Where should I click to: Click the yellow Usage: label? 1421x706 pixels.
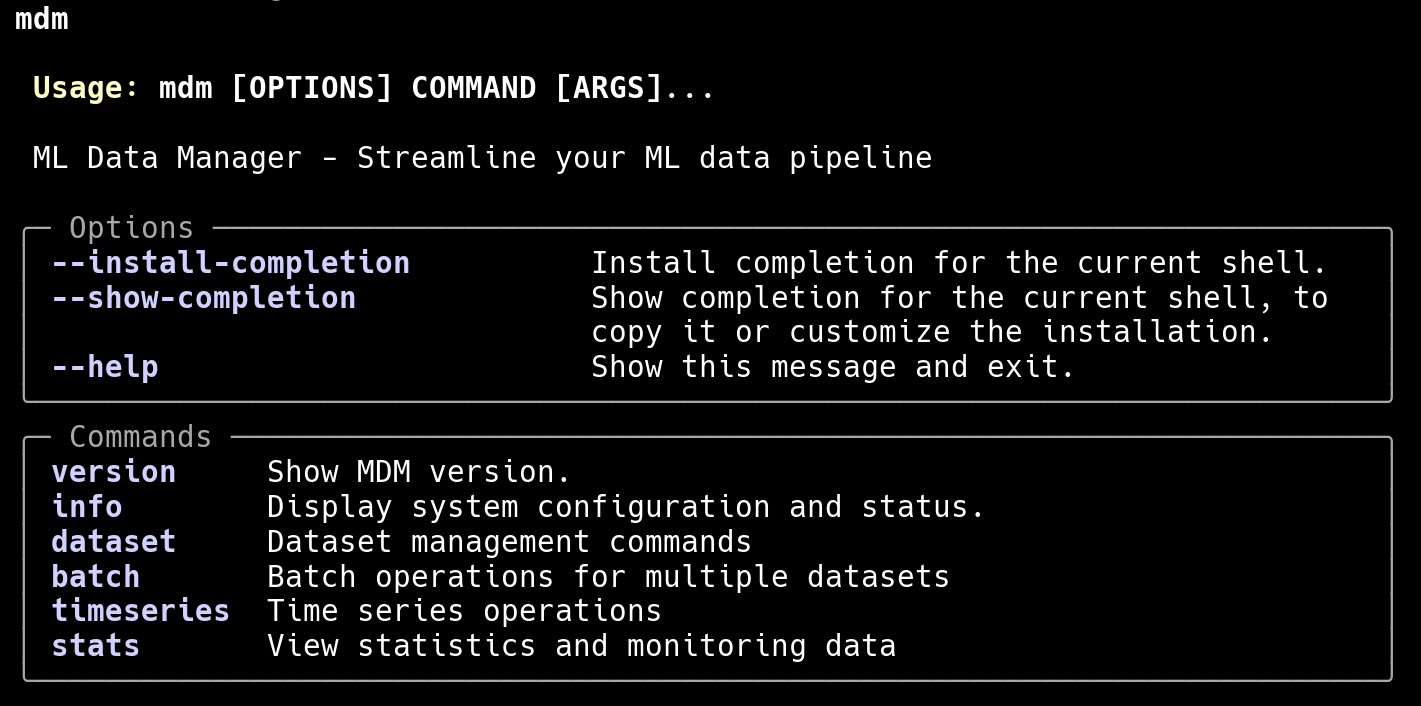coord(86,88)
